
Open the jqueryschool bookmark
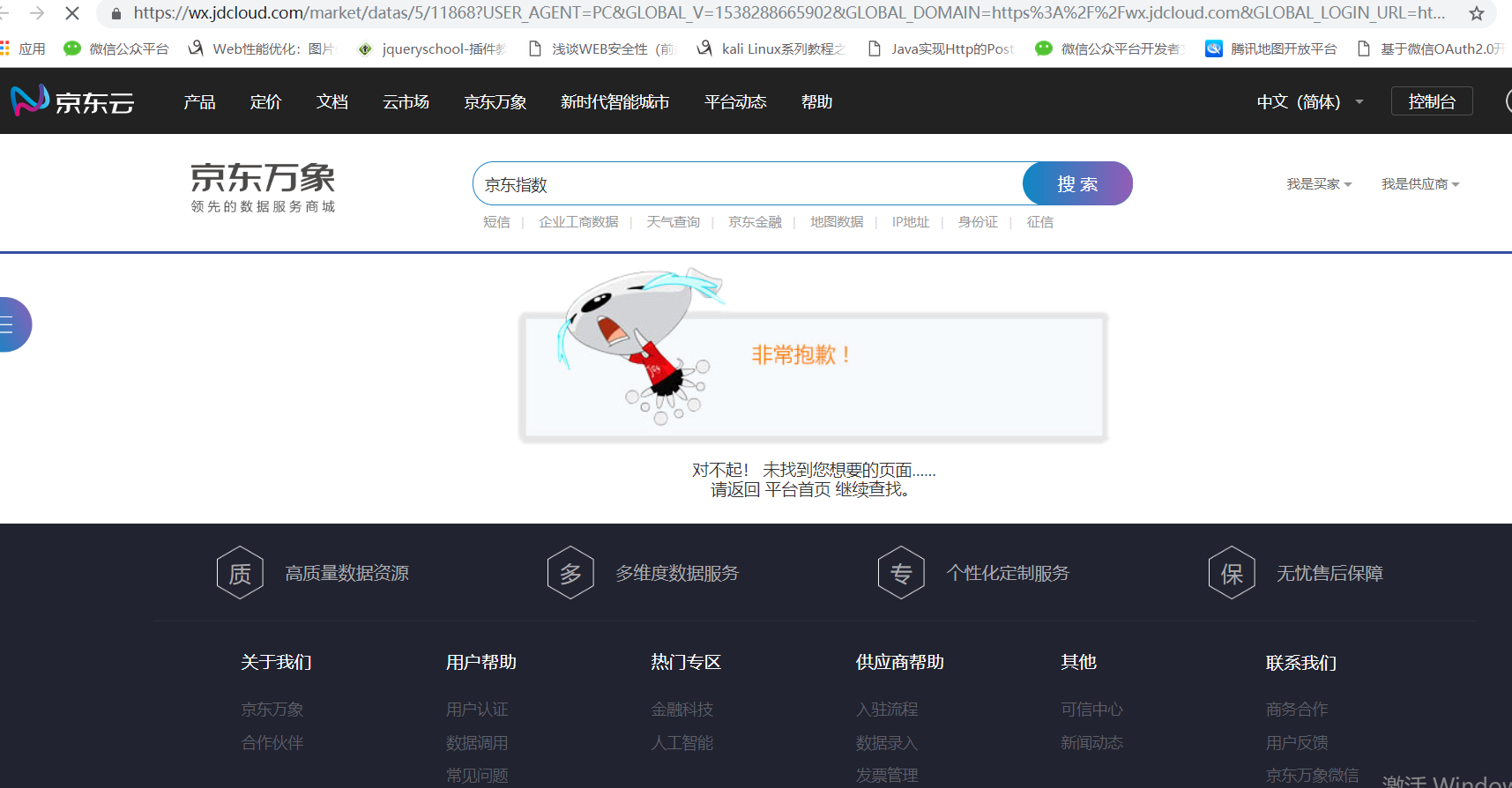(x=431, y=48)
